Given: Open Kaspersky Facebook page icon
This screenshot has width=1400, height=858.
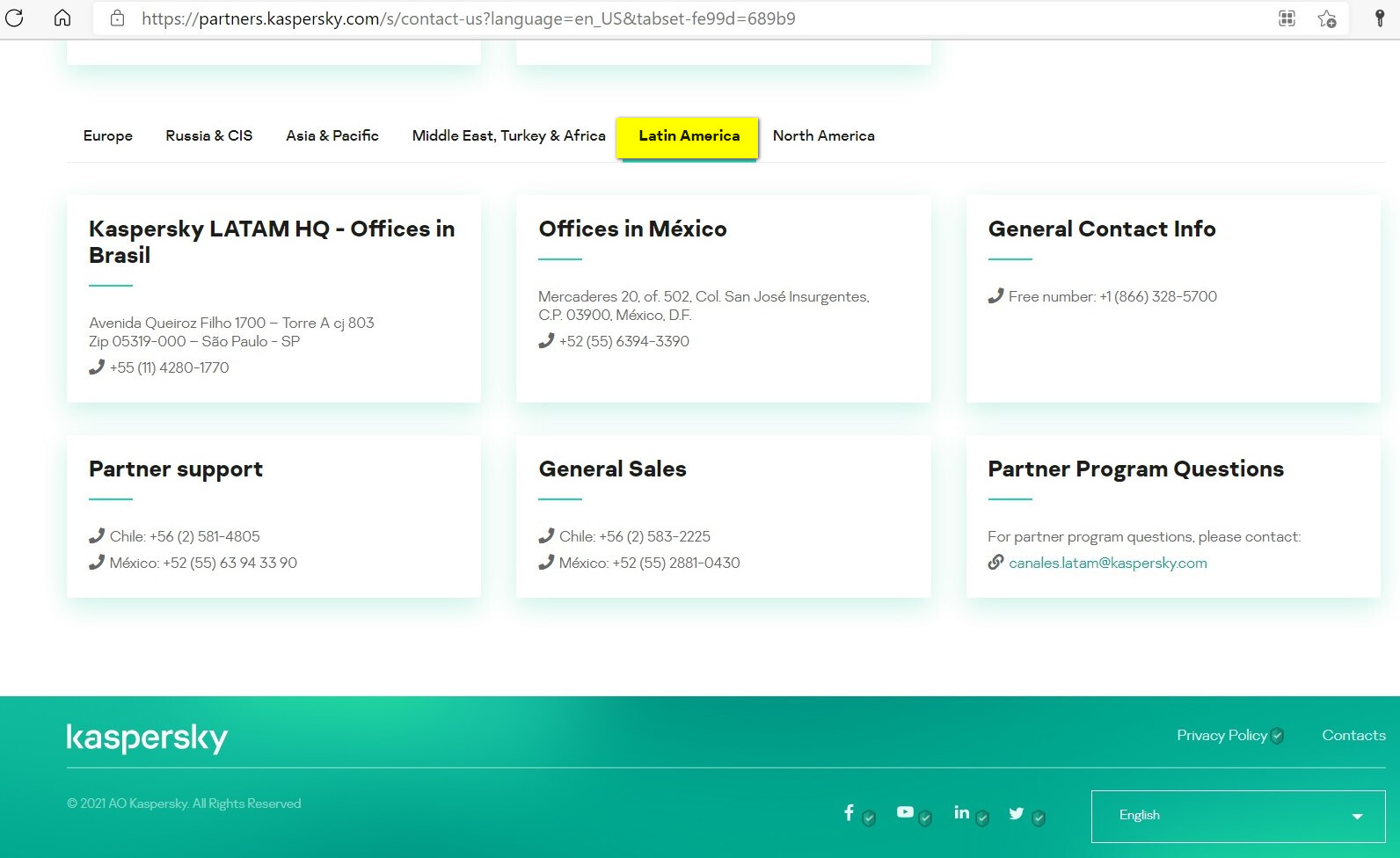Looking at the screenshot, I should click(x=849, y=813).
